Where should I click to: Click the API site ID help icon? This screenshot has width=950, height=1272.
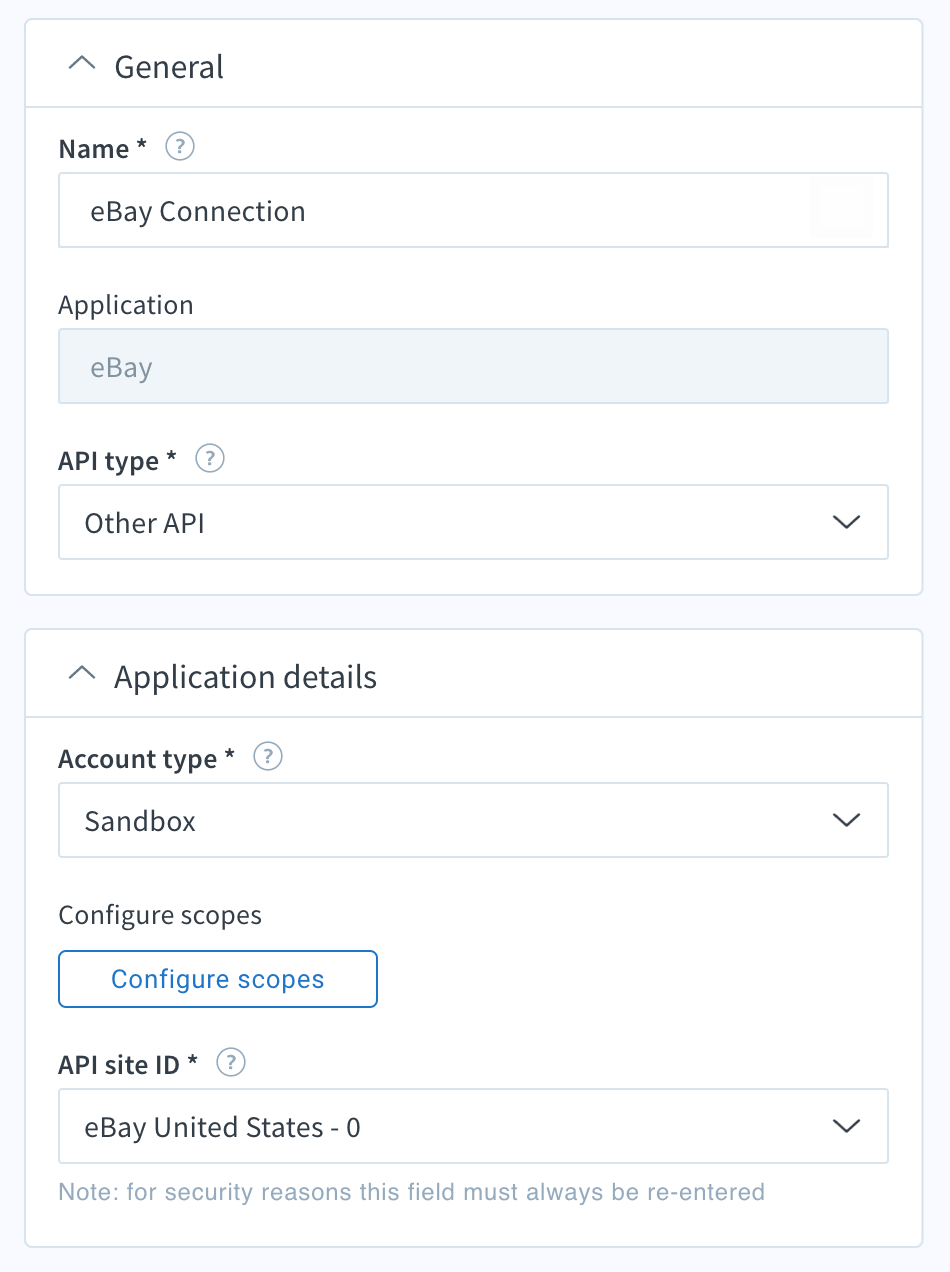pyautogui.click(x=231, y=1063)
